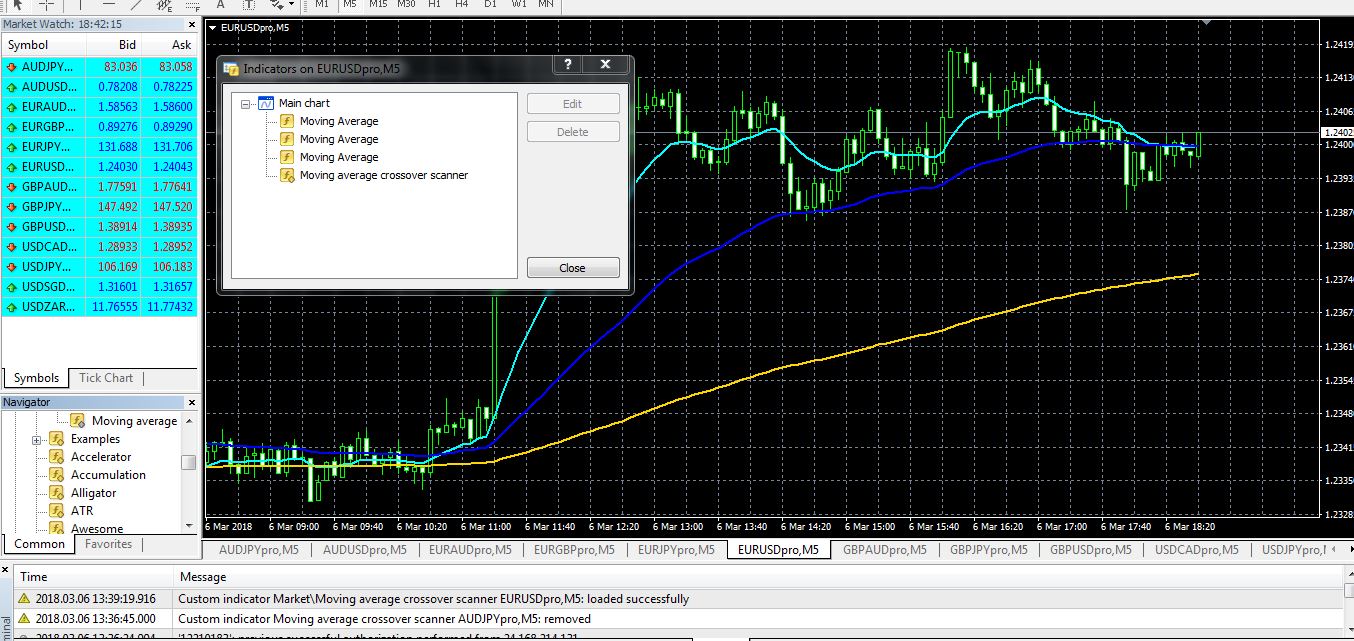This screenshot has height=641, width=1354.
Task: Click the Accumulation indicator icon
Action: tap(57, 475)
